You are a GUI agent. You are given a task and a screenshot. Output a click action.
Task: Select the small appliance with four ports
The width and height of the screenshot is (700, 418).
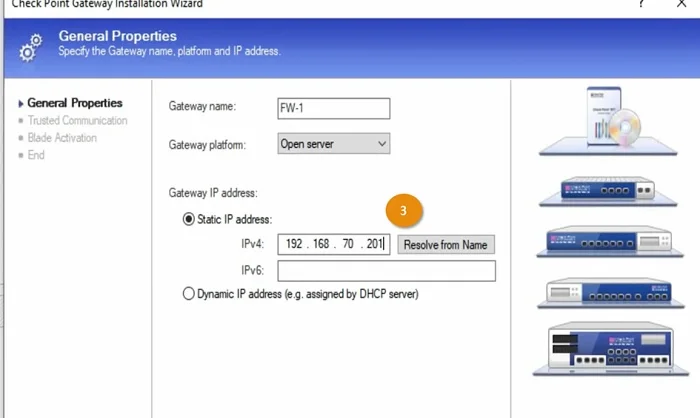pos(608,191)
